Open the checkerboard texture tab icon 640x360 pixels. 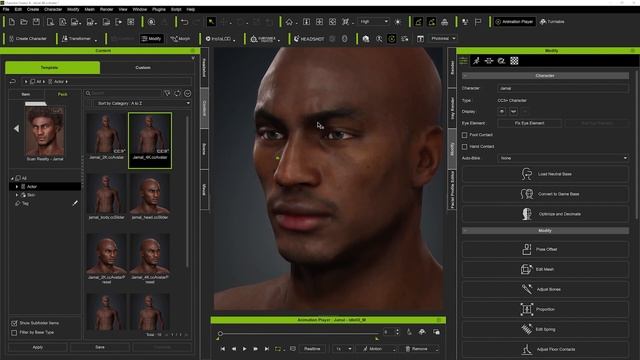click(514, 61)
